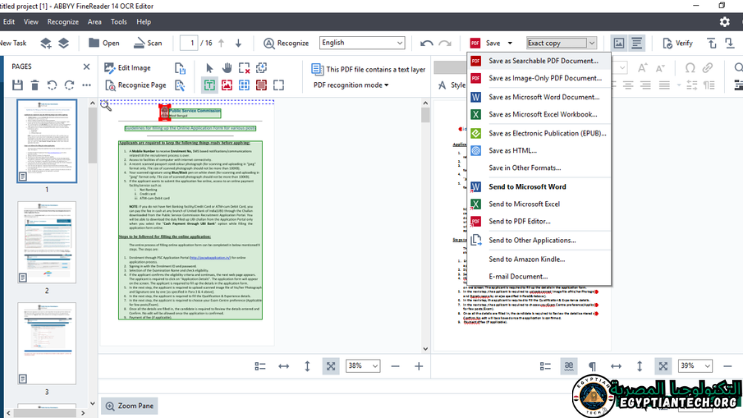The image size is (743, 418).
Task: Click the Undo arrow in the toolbar
Action: [428, 43]
